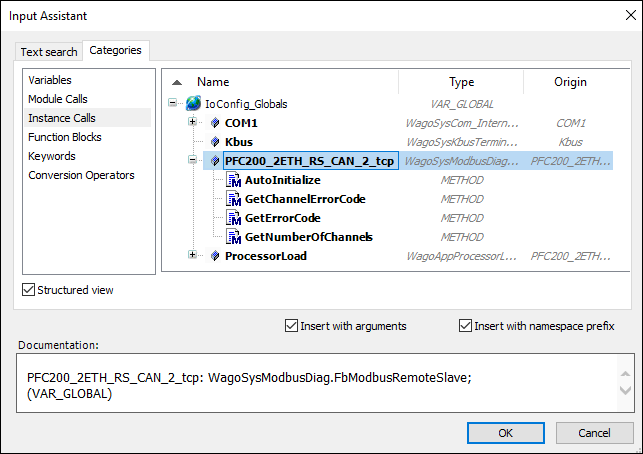643x454 pixels.
Task: Toggle the Structured view checkbox
Action: click(x=29, y=290)
